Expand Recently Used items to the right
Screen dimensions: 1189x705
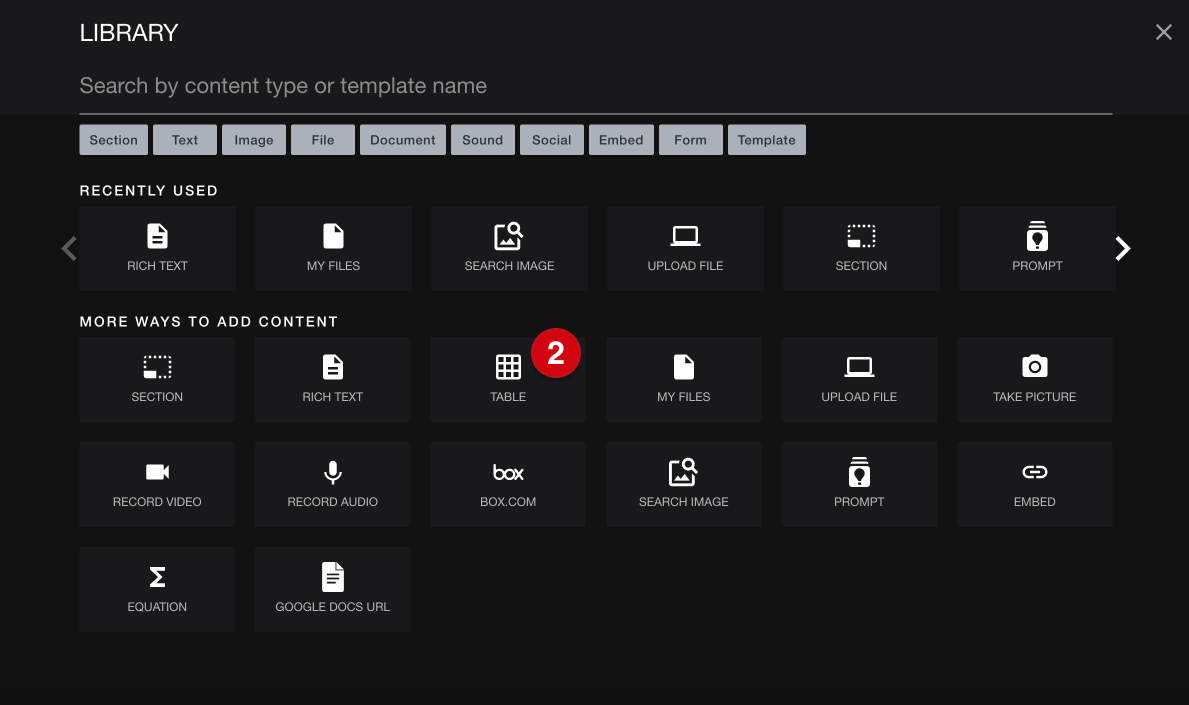click(1122, 248)
